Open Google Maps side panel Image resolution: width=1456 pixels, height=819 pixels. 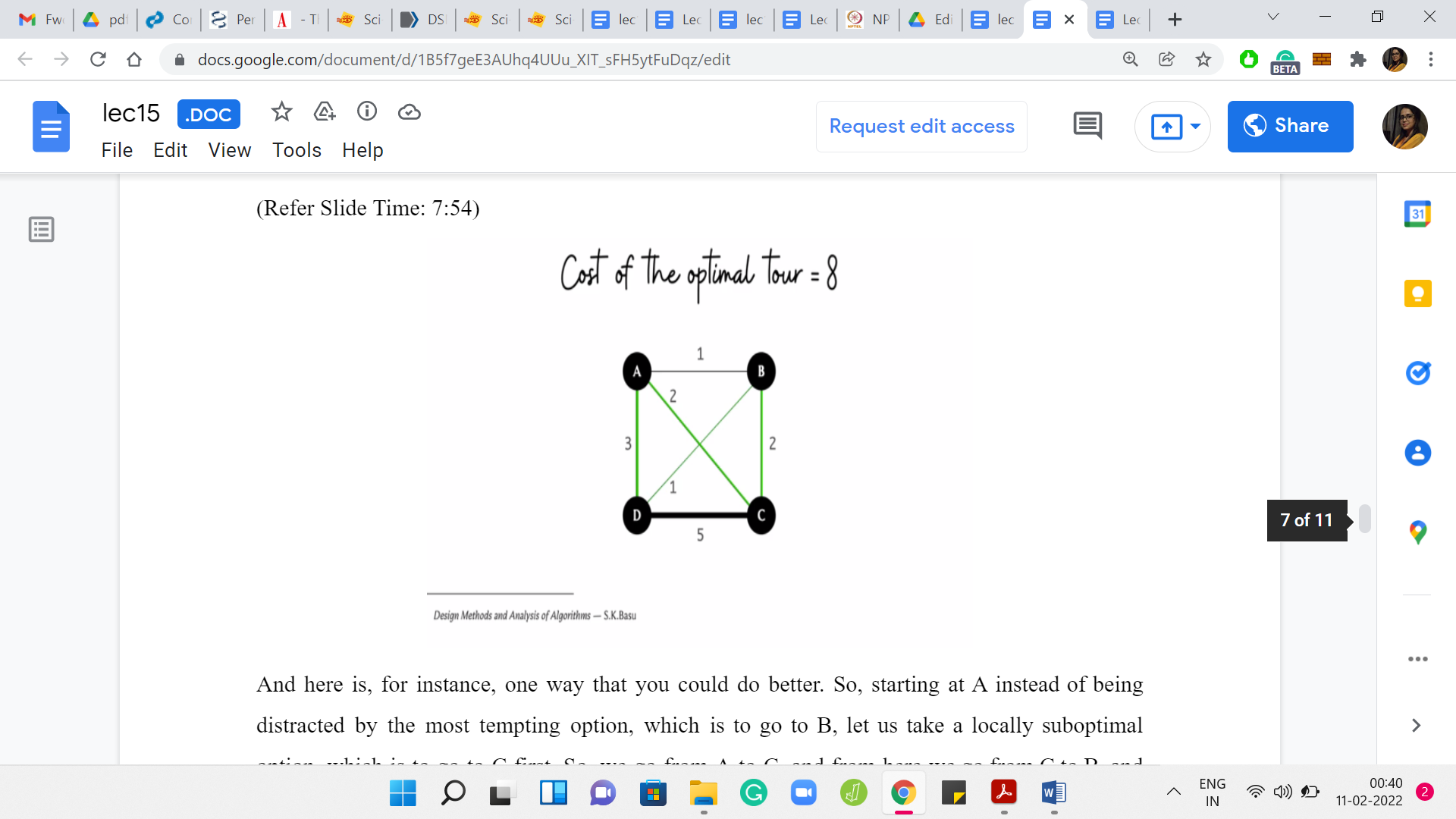pyautogui.click(x=1417, y=532)
